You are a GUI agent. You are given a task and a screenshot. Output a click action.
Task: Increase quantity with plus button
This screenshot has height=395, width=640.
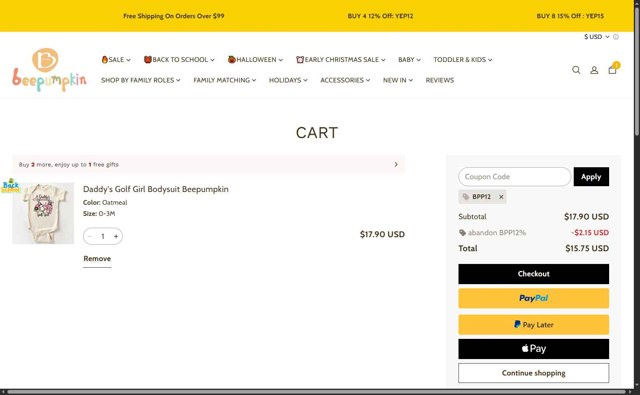coord(116,236)
